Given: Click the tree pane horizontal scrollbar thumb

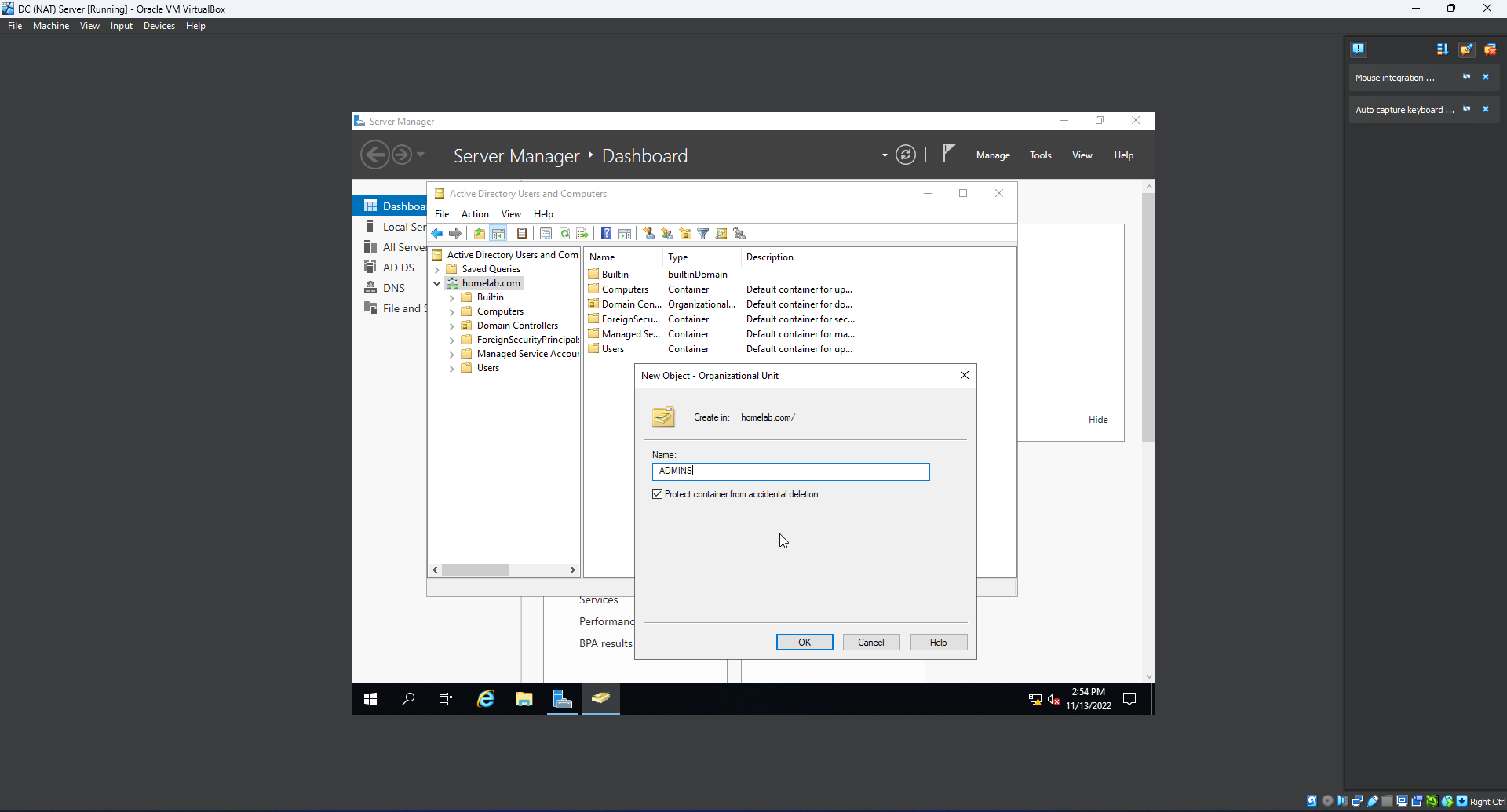Looking at the screenshot, I should point(475,570).
